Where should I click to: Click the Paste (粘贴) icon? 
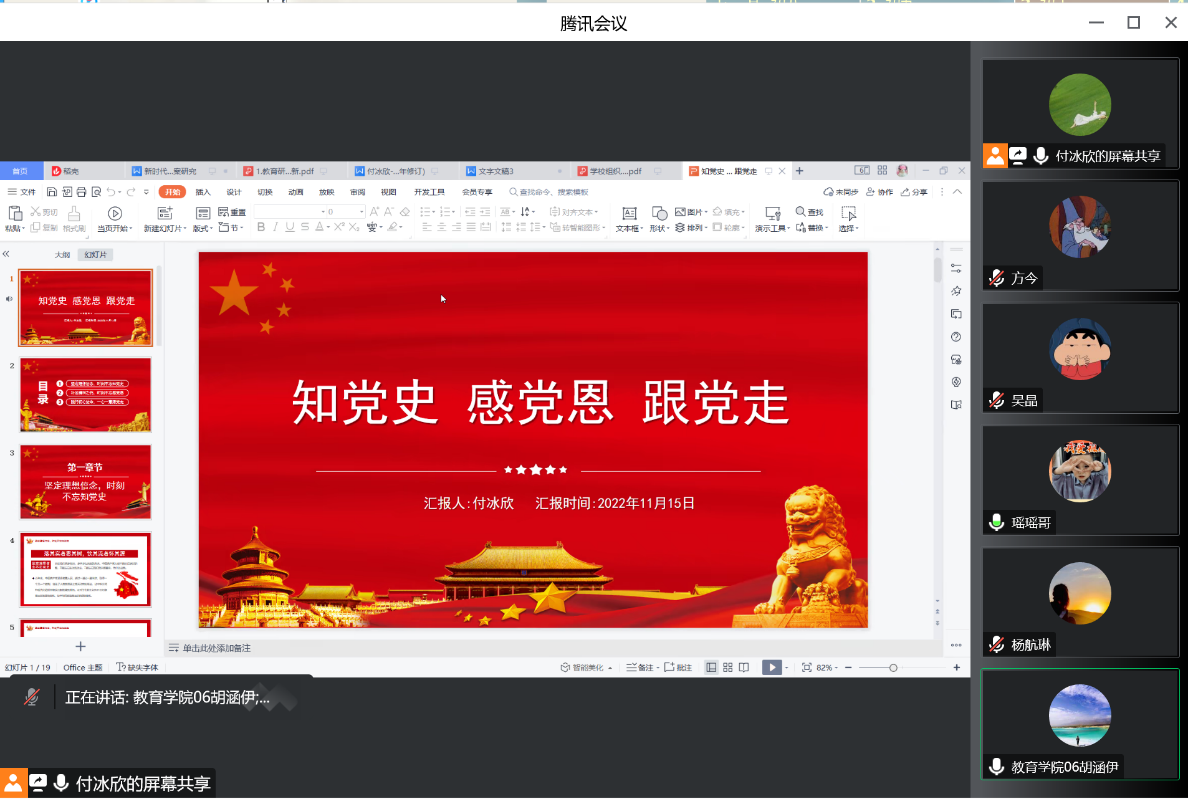coord(14,213)
